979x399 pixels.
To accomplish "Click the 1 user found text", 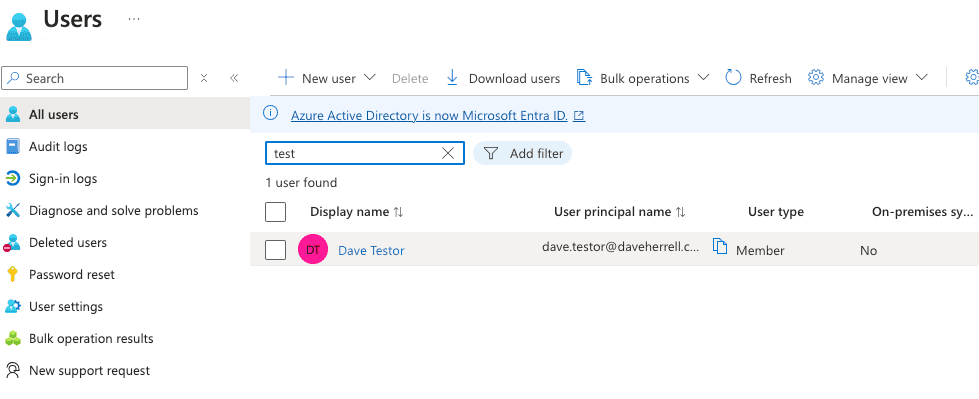I will (x=301, y=183).
